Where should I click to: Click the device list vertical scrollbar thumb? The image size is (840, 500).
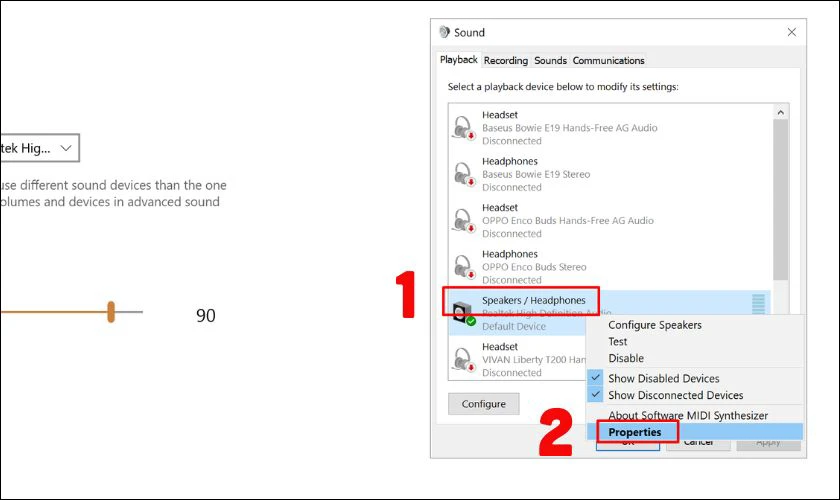(781, 199)
